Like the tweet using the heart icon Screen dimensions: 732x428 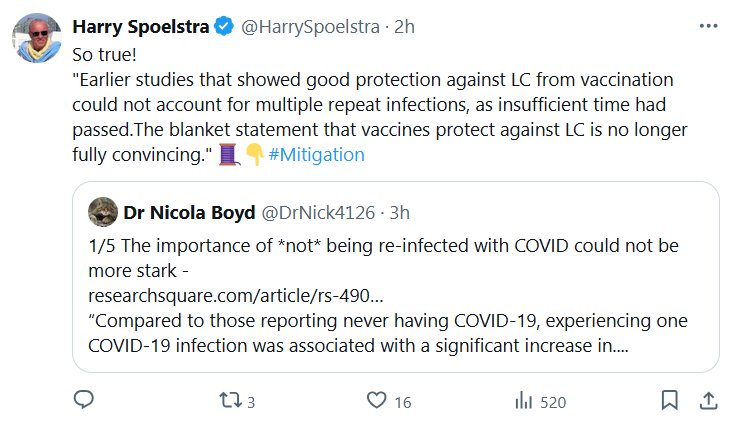376,401
